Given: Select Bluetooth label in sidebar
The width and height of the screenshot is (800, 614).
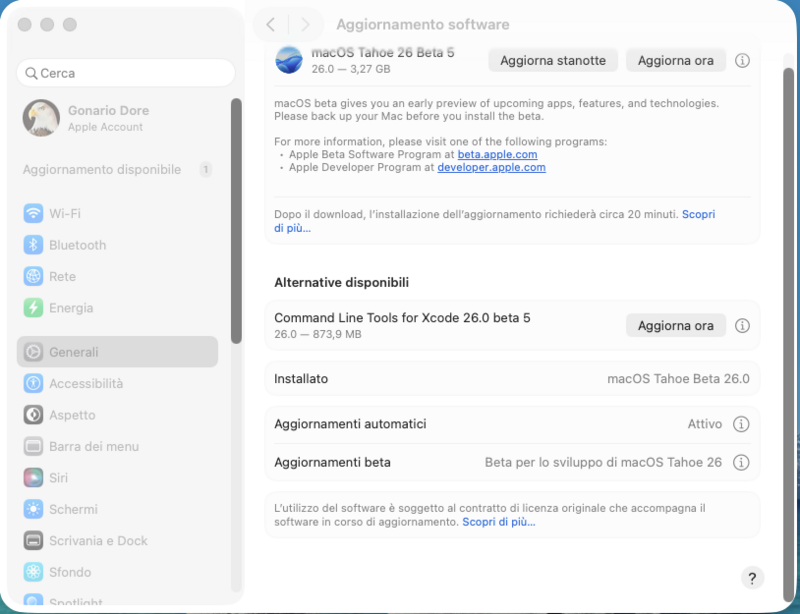Looking at the screenshot, I should tap(78, 245).
